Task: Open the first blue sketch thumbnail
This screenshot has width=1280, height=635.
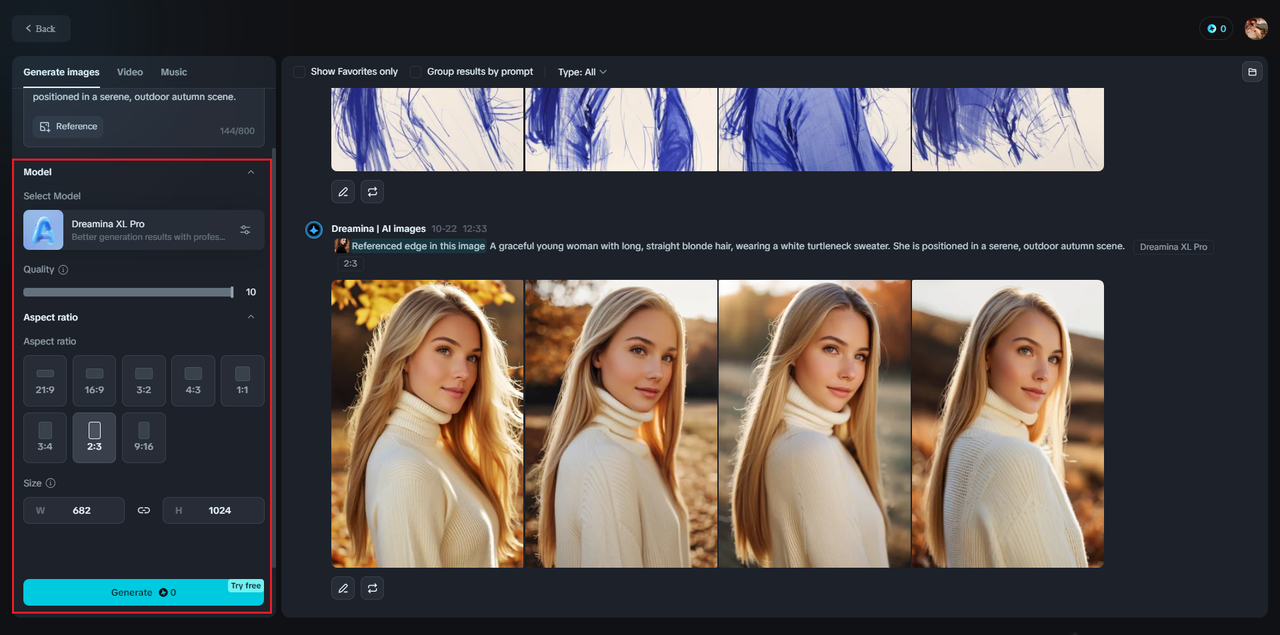Action: (427, 129)
